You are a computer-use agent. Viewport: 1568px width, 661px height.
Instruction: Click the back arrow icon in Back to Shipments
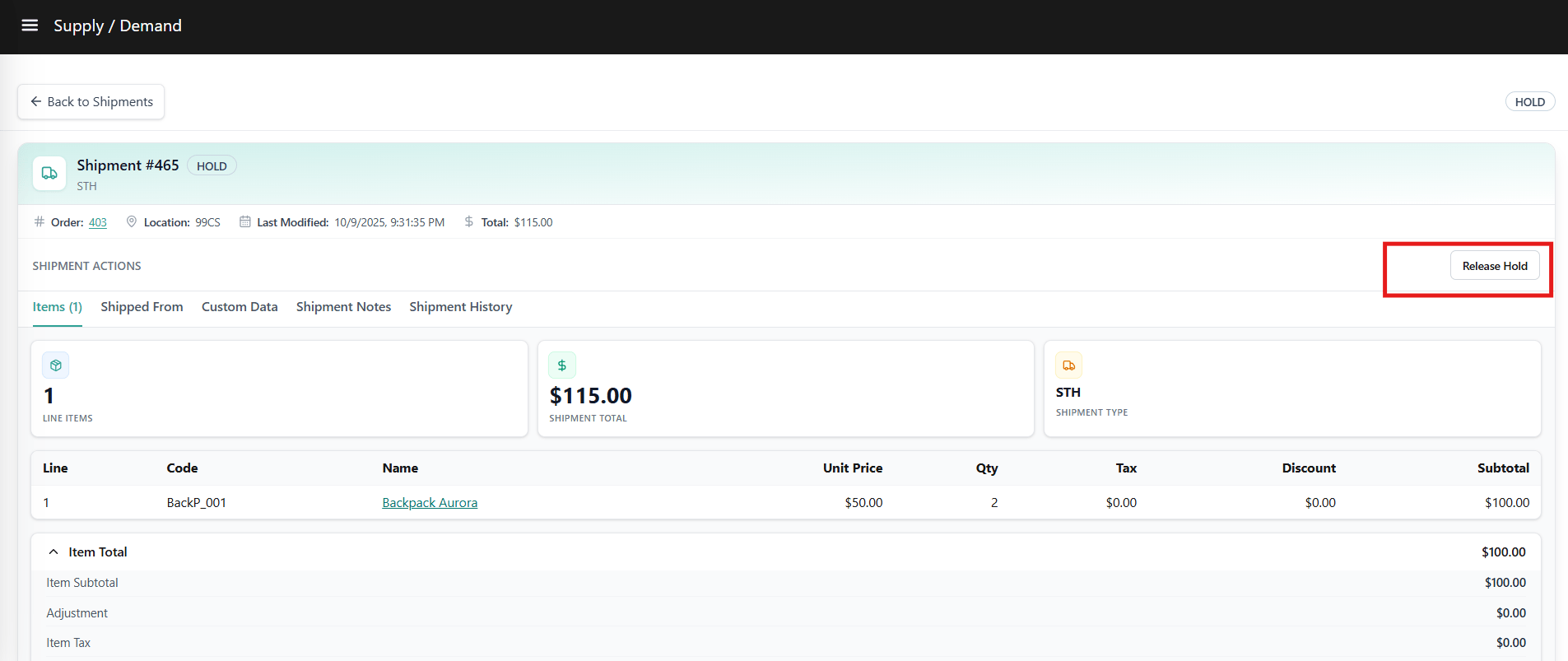click(x=36, y=101)
